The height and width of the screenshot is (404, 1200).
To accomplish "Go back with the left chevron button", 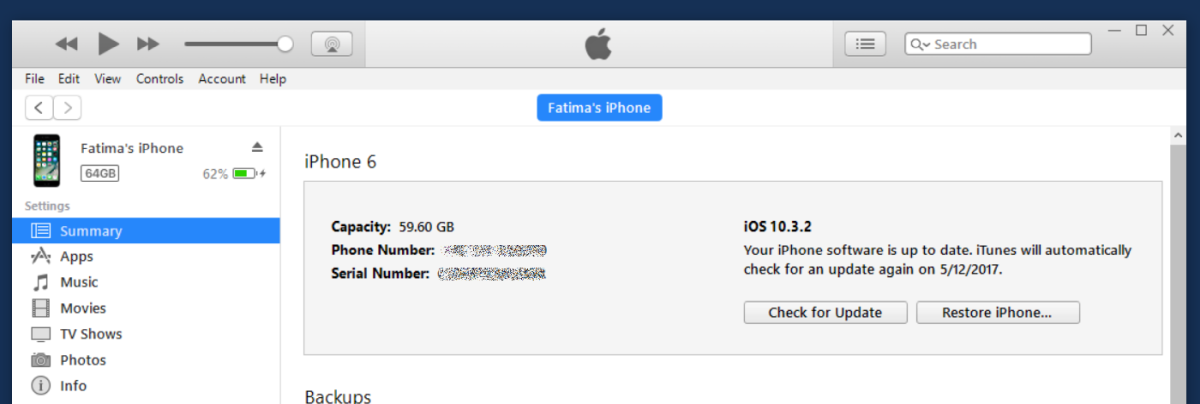I will [39, 108].
